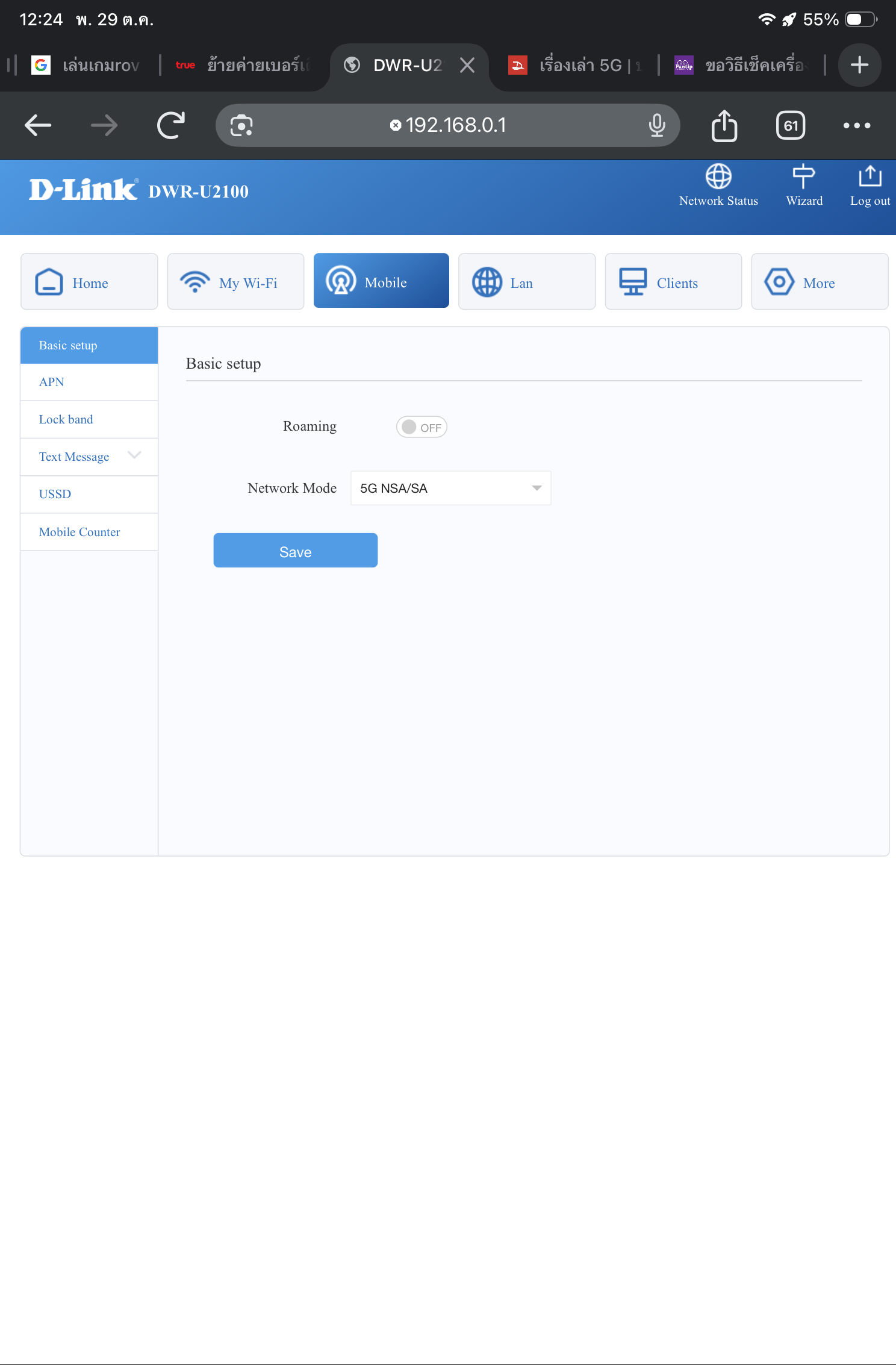Open the Home section
896x1365 pixels.
coord(89,282)
